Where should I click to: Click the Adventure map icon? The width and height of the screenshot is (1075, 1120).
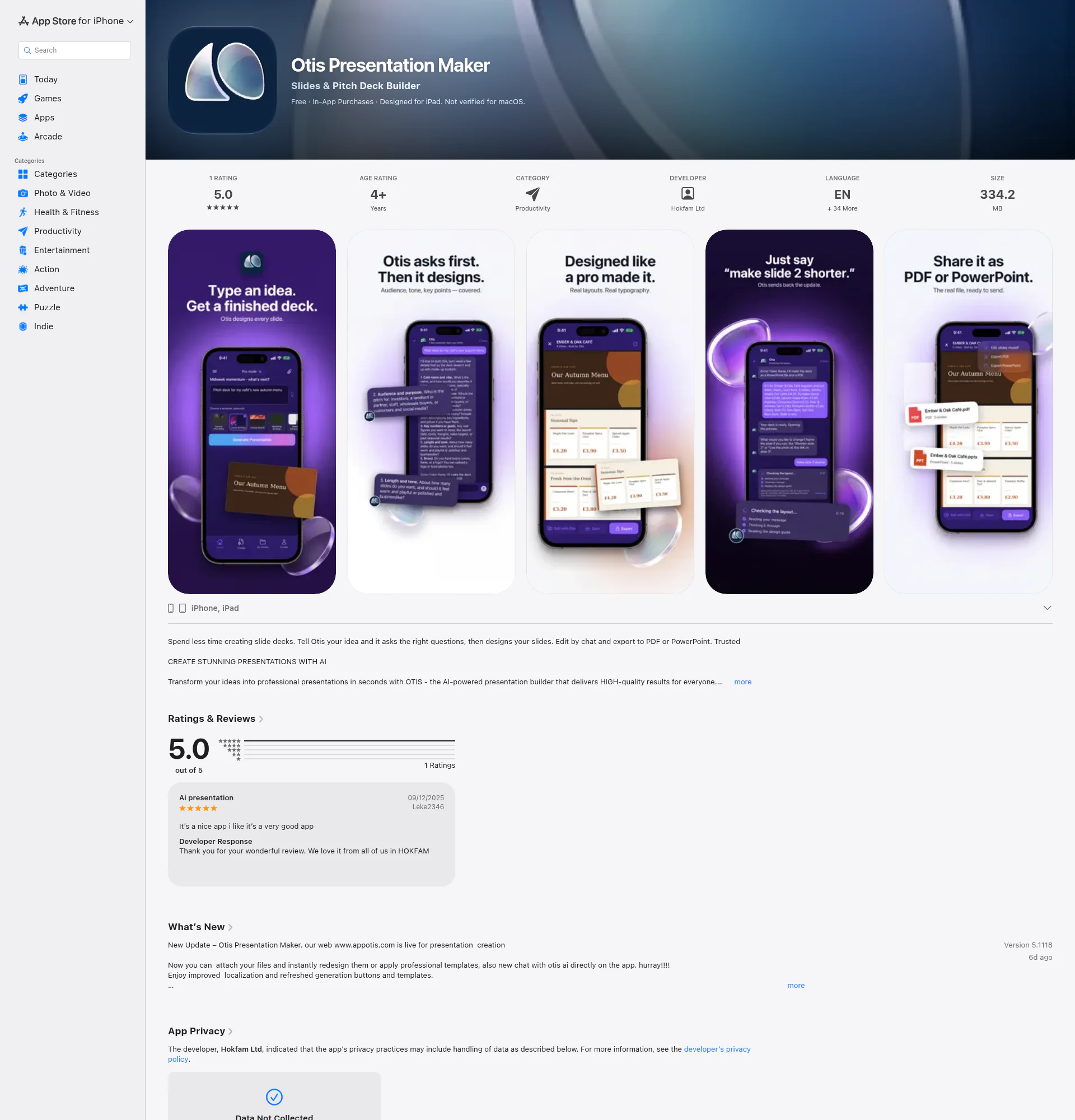(x=23, y=288)
